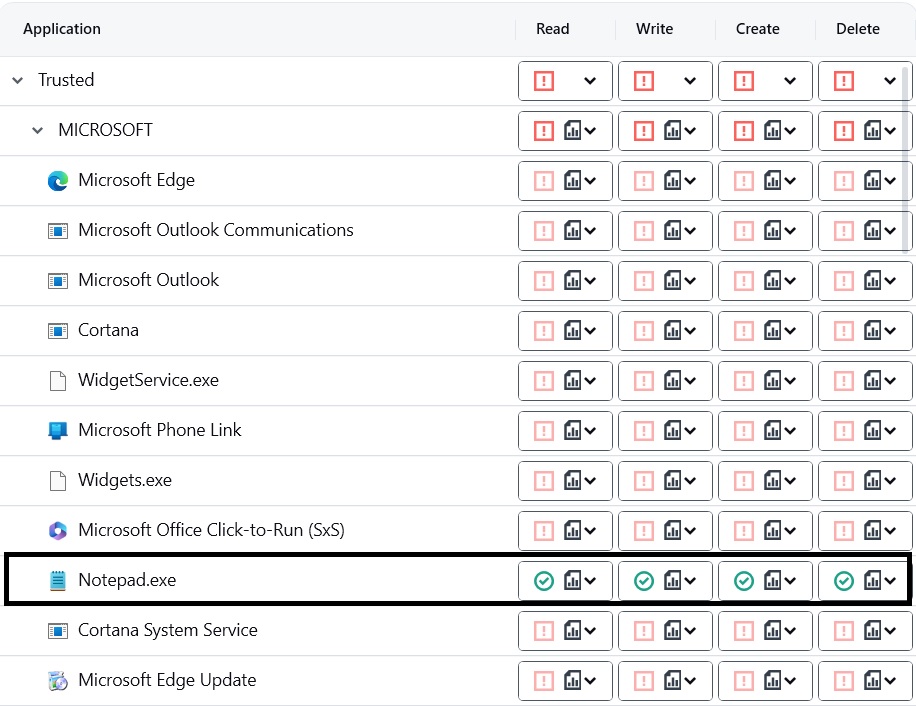The image size is (916, 706).
Task: Click the Notepad.exe notepad icon
Action: click(x=58, y=581)
